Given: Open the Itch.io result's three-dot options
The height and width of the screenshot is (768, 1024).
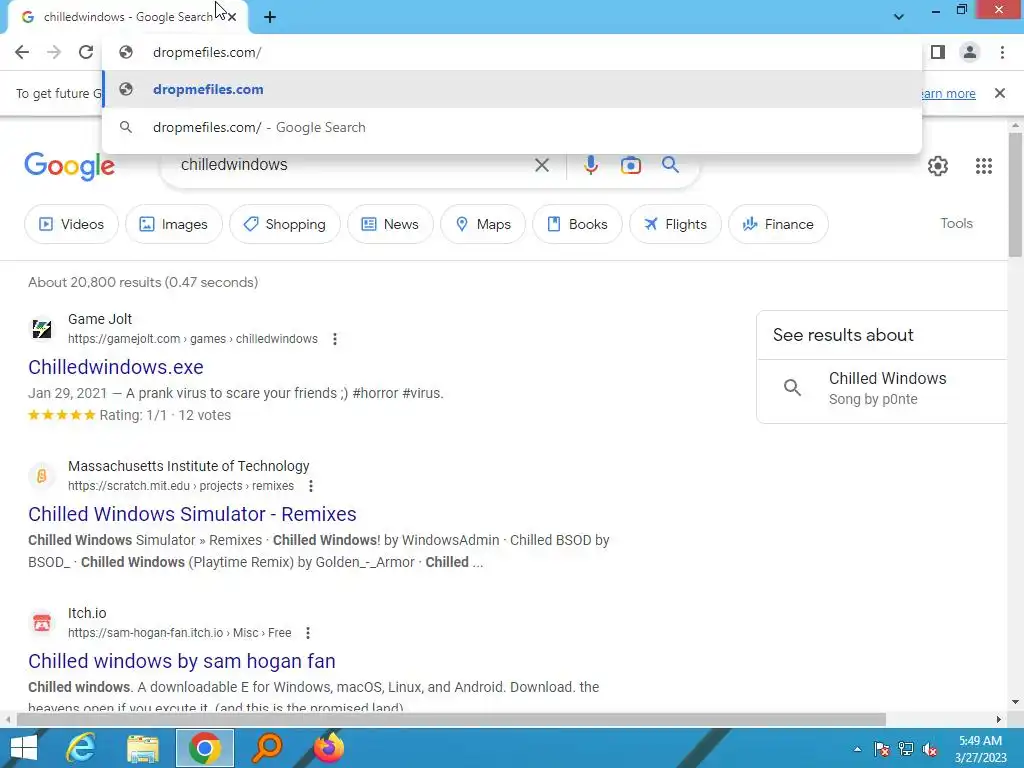Looking at the screenshot, I should tap(308, 633).
